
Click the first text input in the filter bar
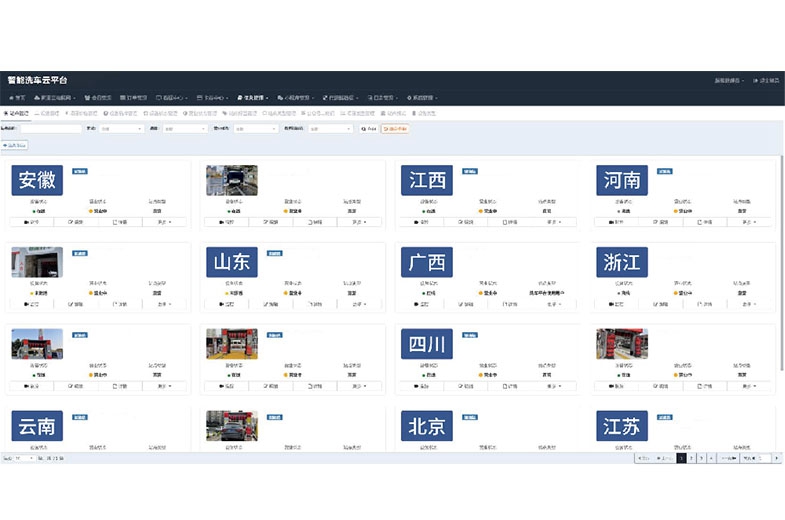[x=50, y=129]
